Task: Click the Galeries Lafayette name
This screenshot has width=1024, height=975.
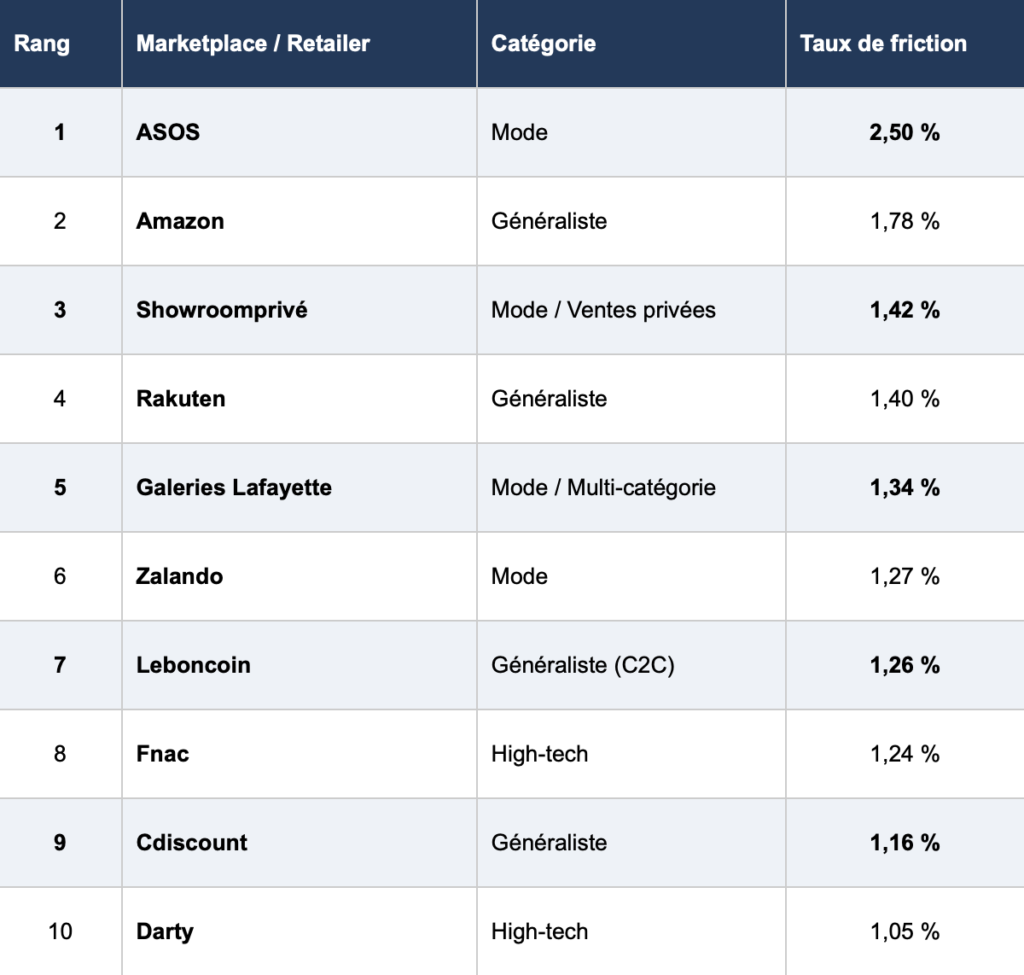Action: (x=234, y=488)
